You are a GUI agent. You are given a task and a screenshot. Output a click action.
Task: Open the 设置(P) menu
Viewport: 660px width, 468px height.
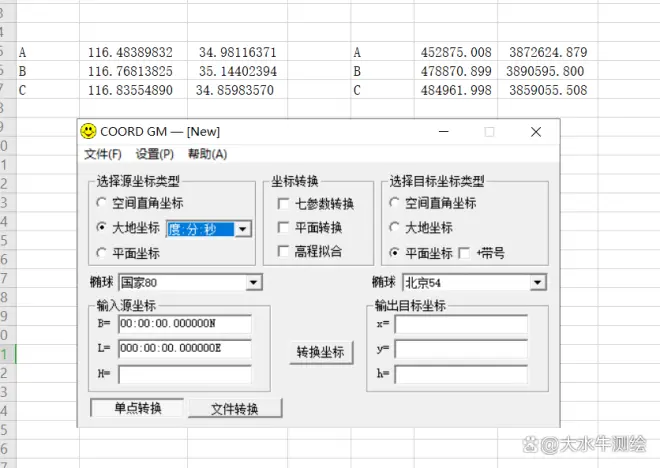[x=154, y=154]
